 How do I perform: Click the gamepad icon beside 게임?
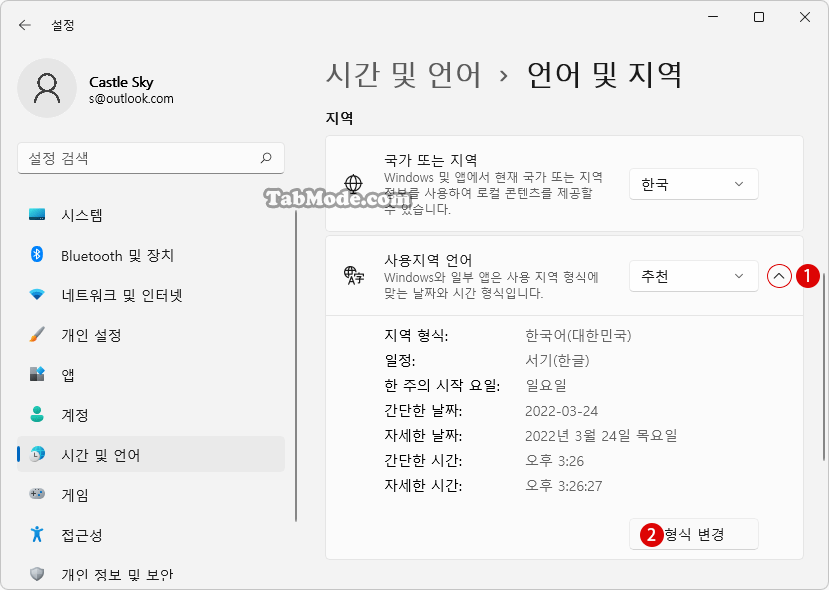pyautogui.click(x=37, y=494)
